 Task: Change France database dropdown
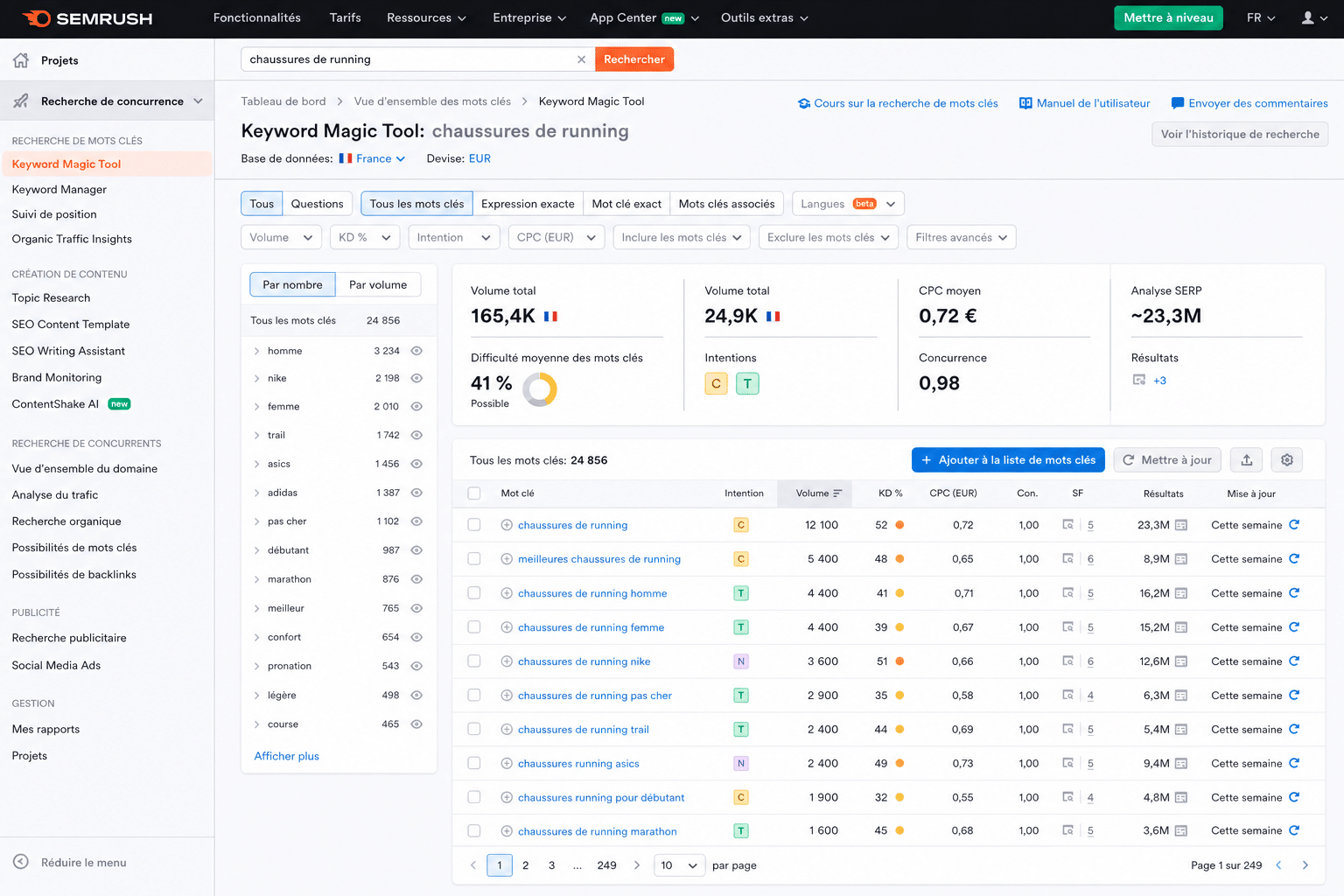(372, 158)
